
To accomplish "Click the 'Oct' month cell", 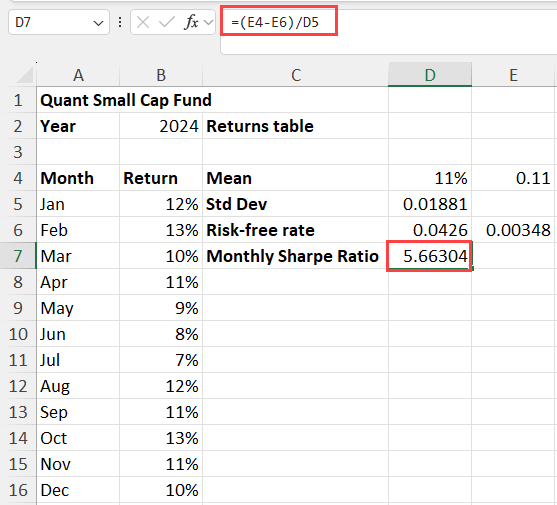I will tap(78, 438).
